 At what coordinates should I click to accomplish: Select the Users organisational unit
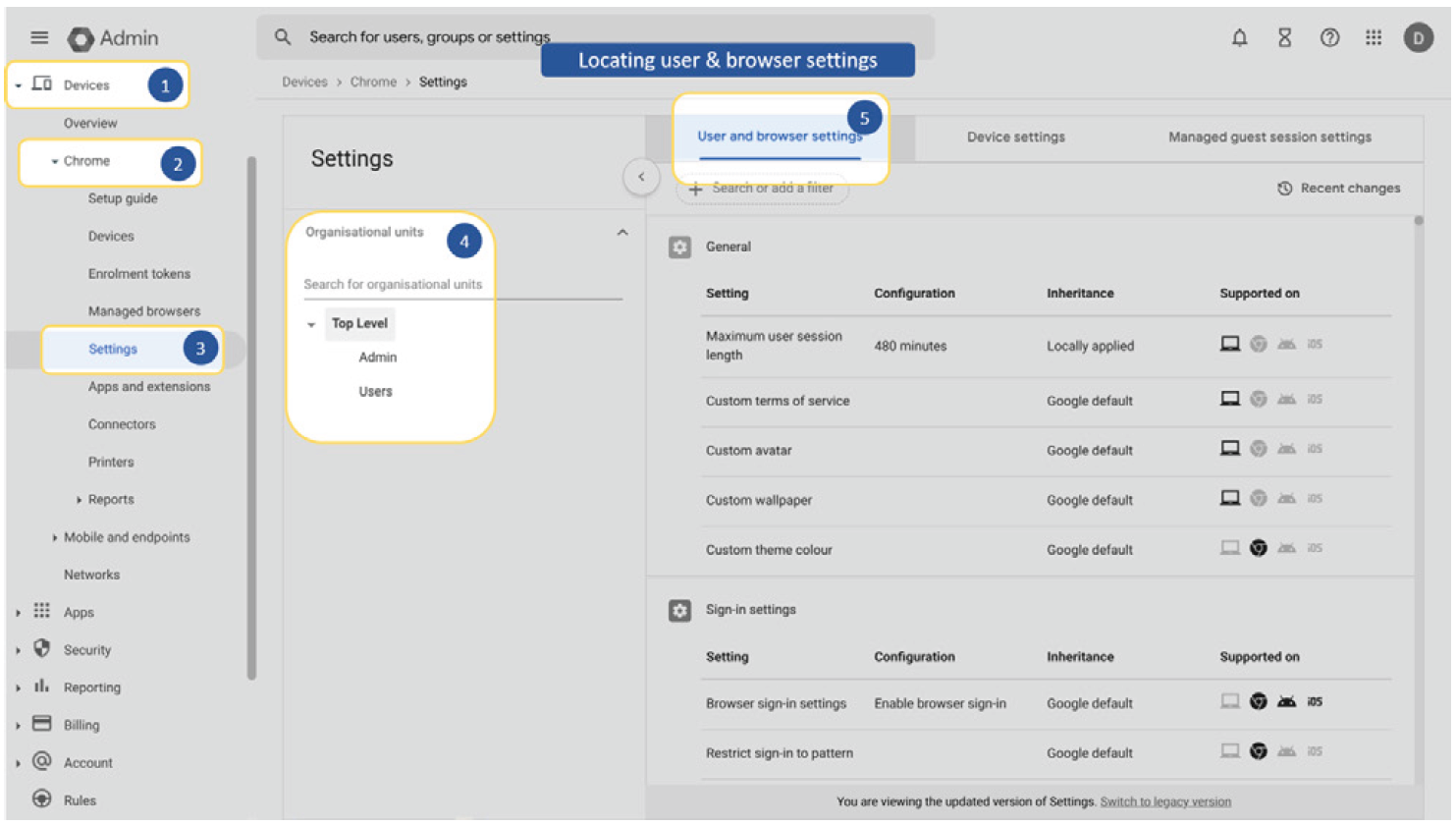[x=375, y=391]
